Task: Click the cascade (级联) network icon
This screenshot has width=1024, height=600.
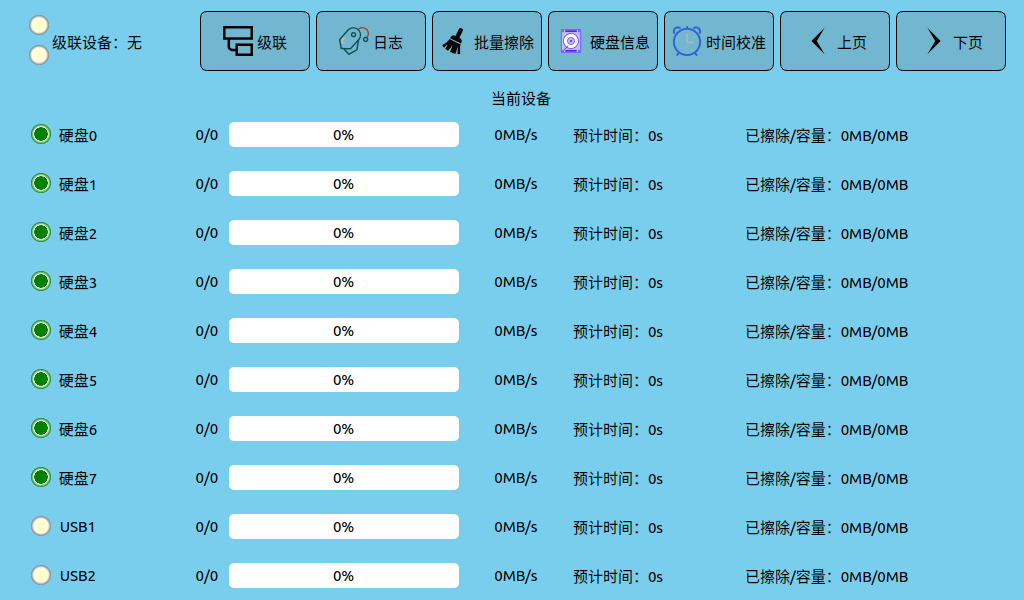Action: pos(237,42)
